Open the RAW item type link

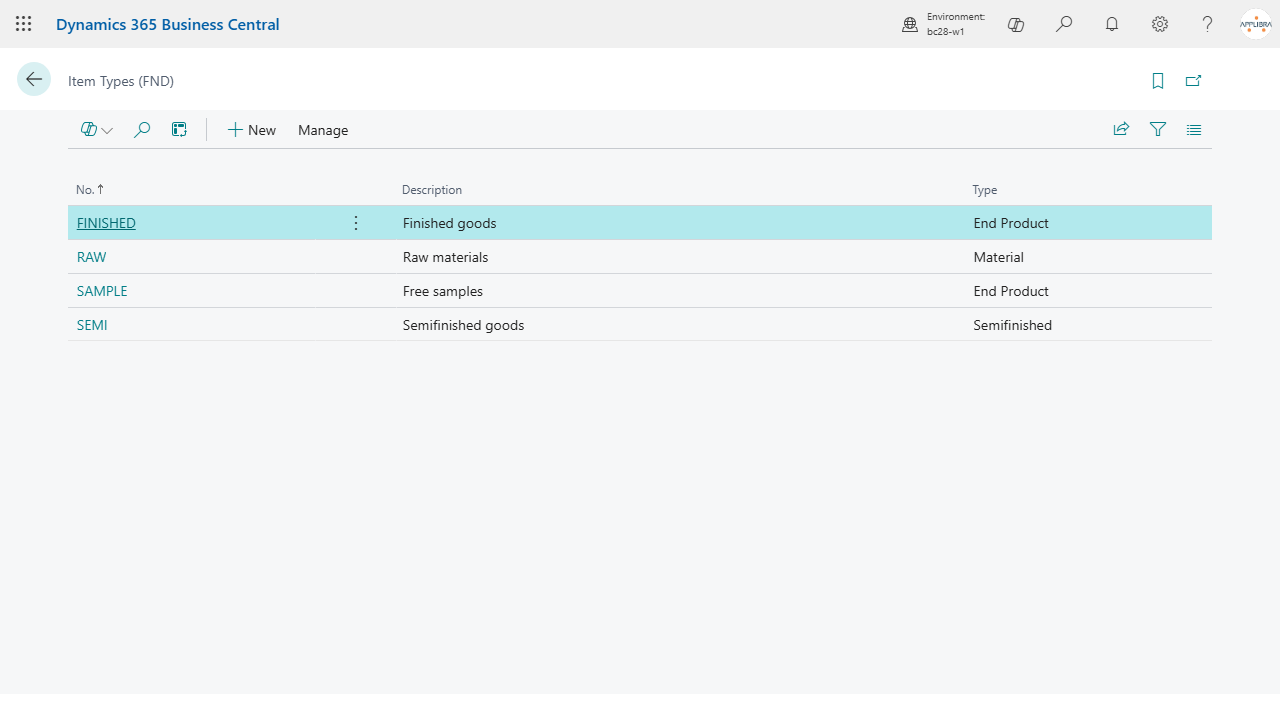91,257
